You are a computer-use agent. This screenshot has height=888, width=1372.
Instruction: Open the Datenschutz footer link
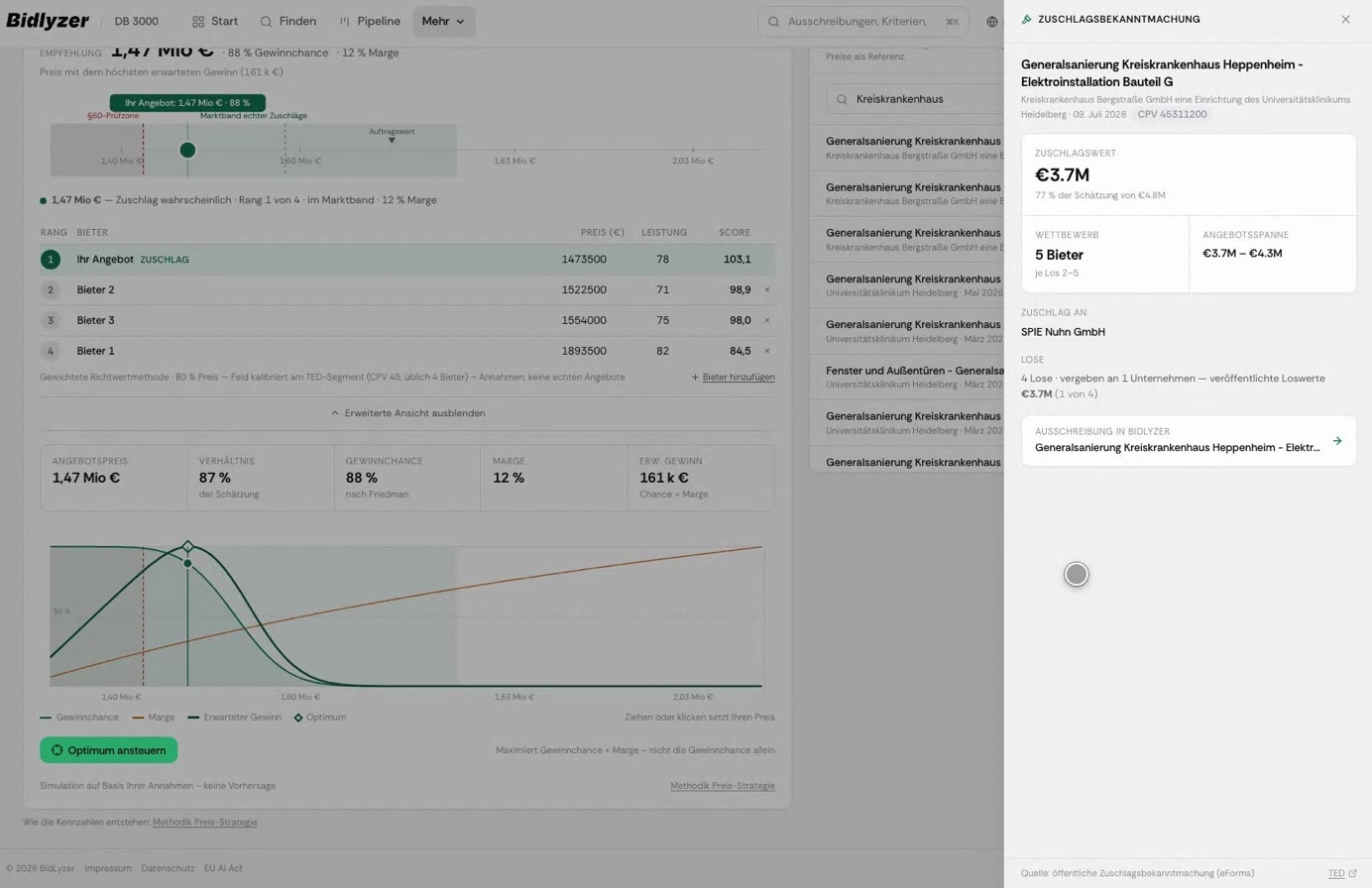coord(168,868)
